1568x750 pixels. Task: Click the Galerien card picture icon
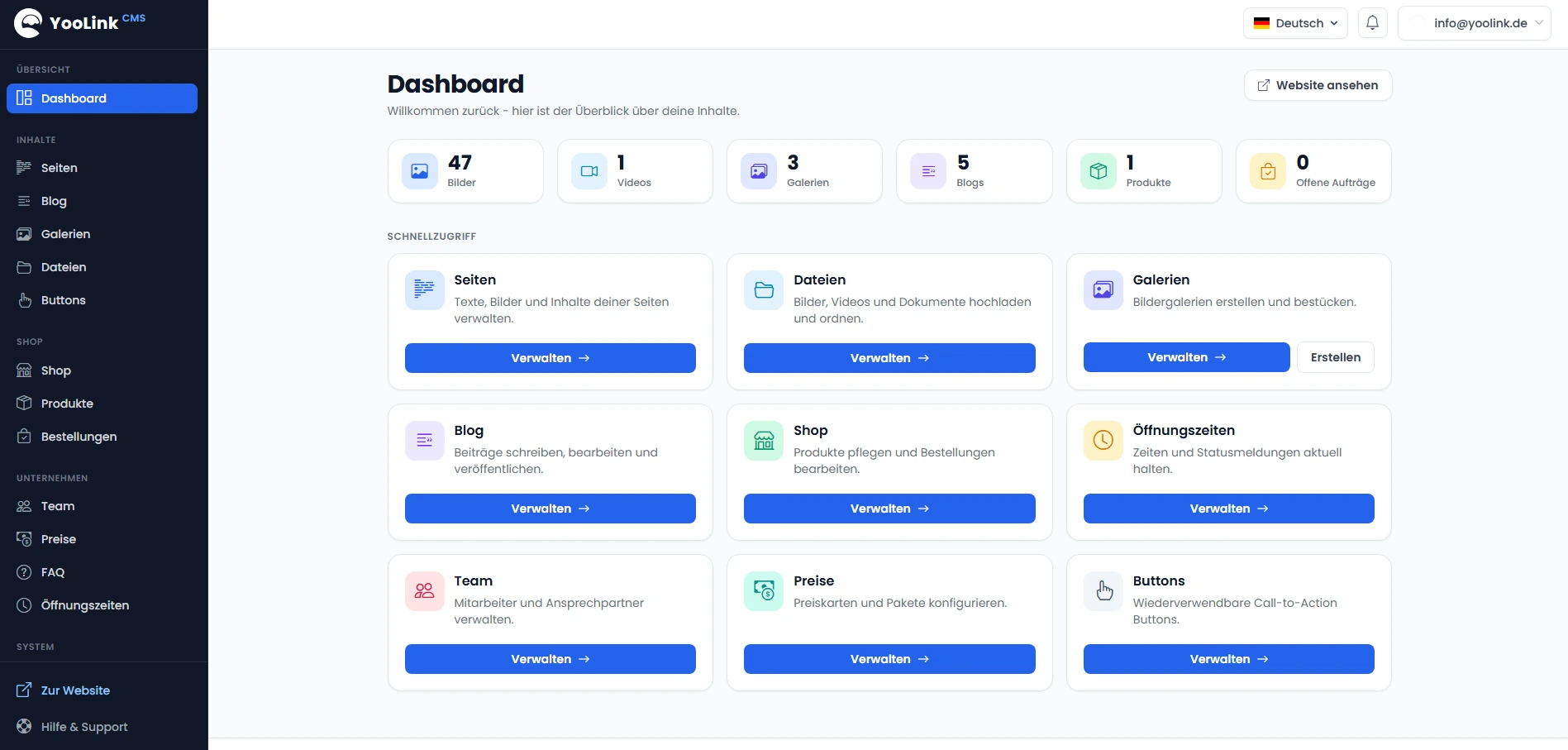[x=1103, y=290]
